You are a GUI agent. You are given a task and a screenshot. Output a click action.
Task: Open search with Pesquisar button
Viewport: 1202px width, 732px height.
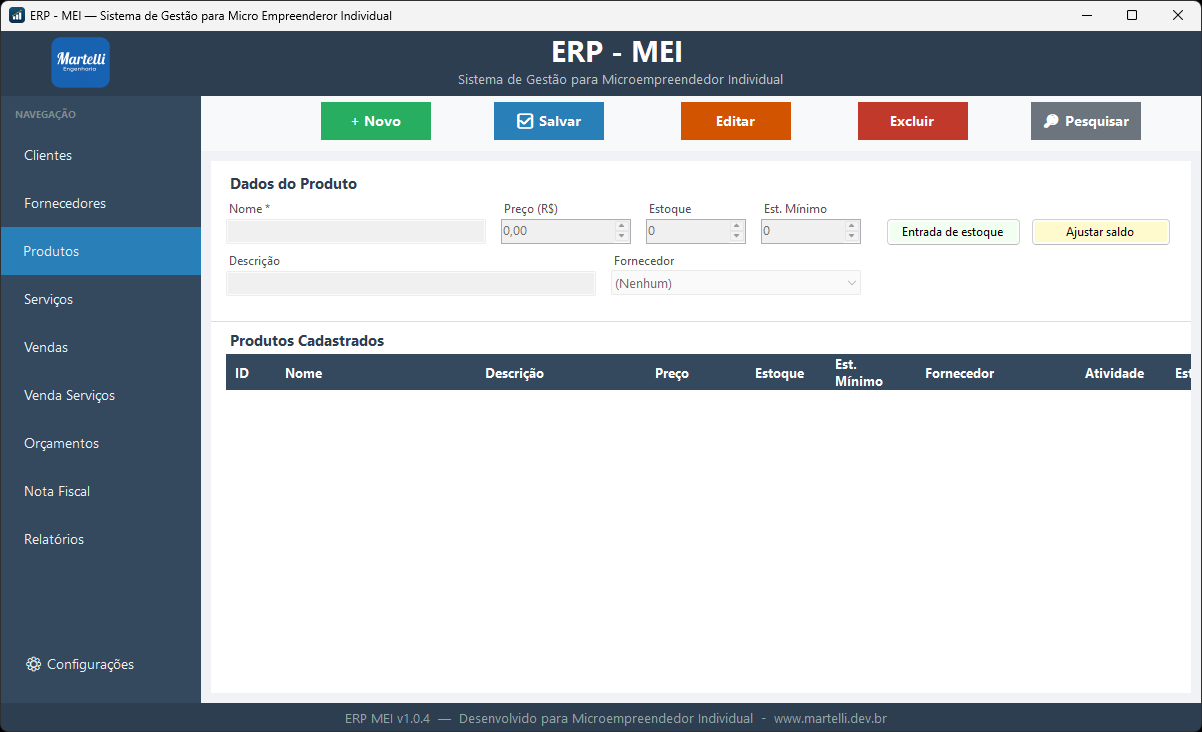(x=1086, y=121)
